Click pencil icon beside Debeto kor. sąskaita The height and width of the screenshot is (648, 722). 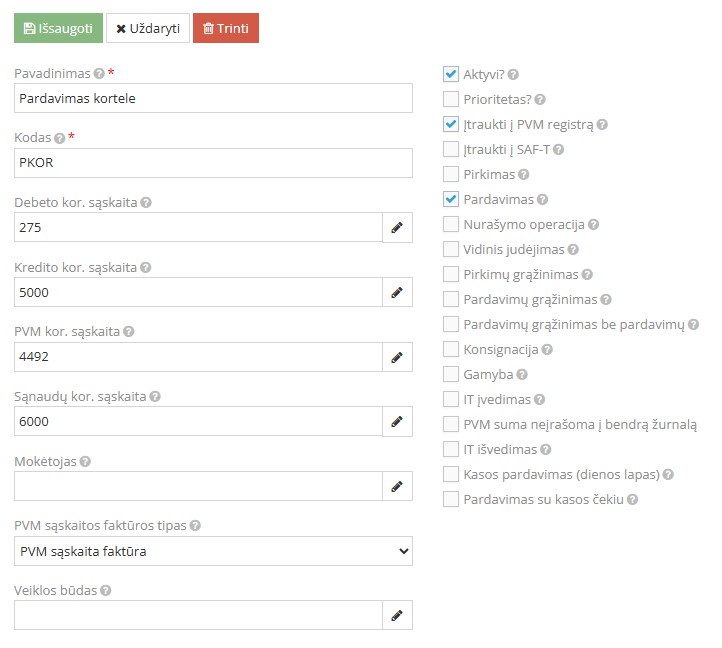(x=397, y=228)
